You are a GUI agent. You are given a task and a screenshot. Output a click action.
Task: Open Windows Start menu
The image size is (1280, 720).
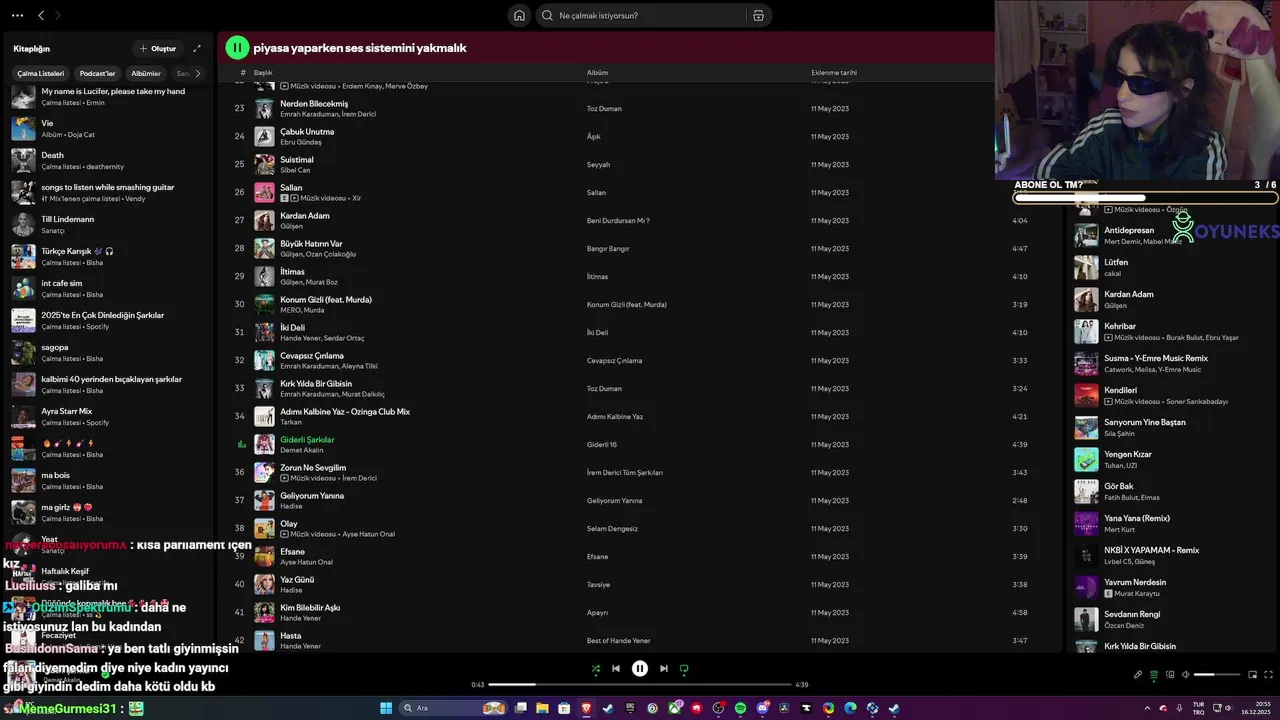(386, 708)
